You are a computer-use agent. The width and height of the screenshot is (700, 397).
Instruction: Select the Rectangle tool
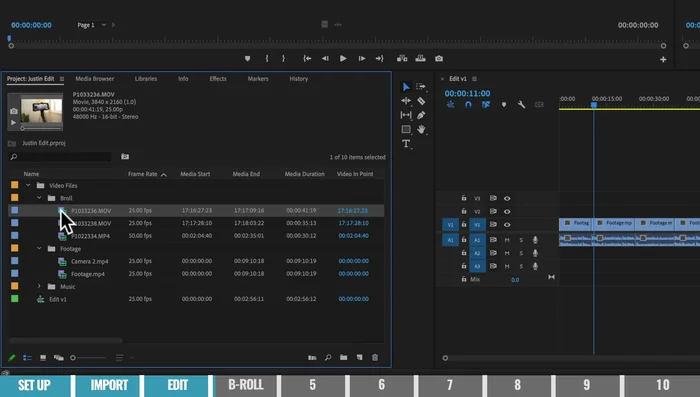click(406, 130)
